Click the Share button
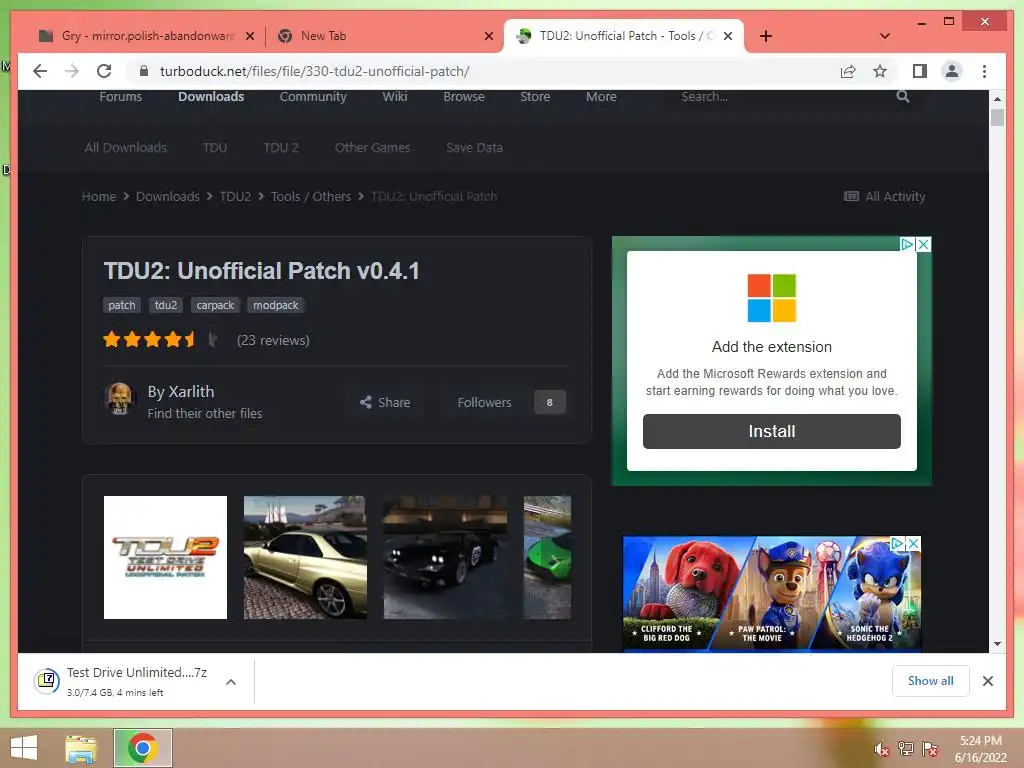Image resolution: width=1024 pixels, height=768 pixels. 385,402
